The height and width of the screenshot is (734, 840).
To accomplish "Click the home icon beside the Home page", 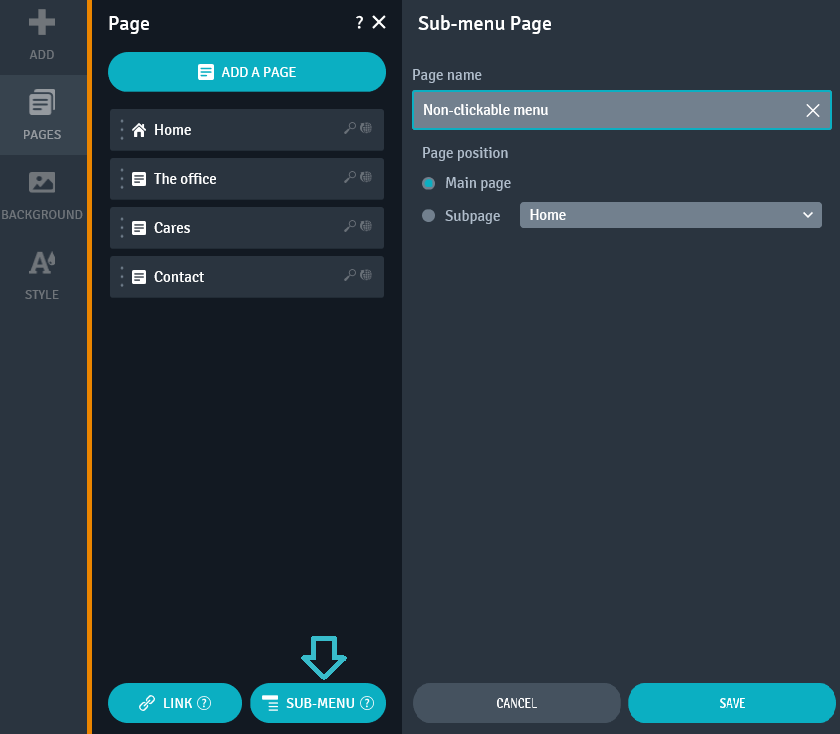I will 137,129.
